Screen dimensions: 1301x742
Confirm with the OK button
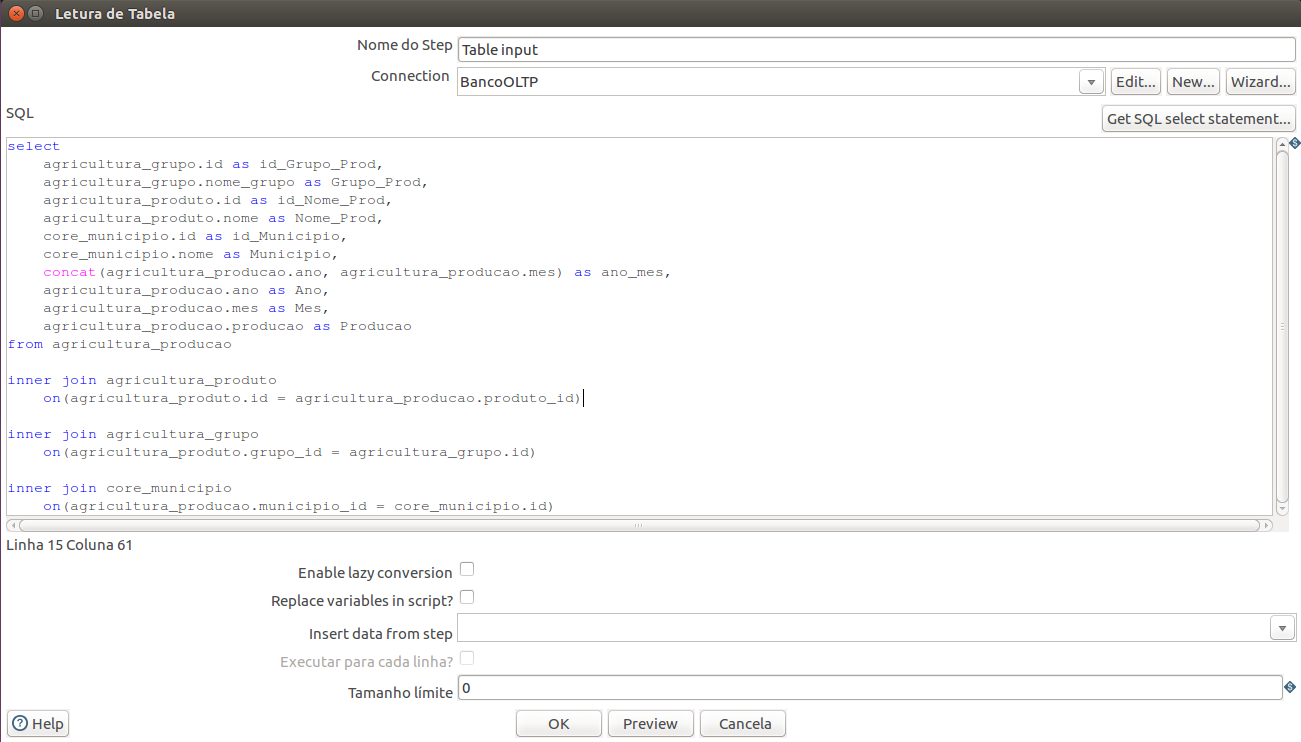click(559, 723)
